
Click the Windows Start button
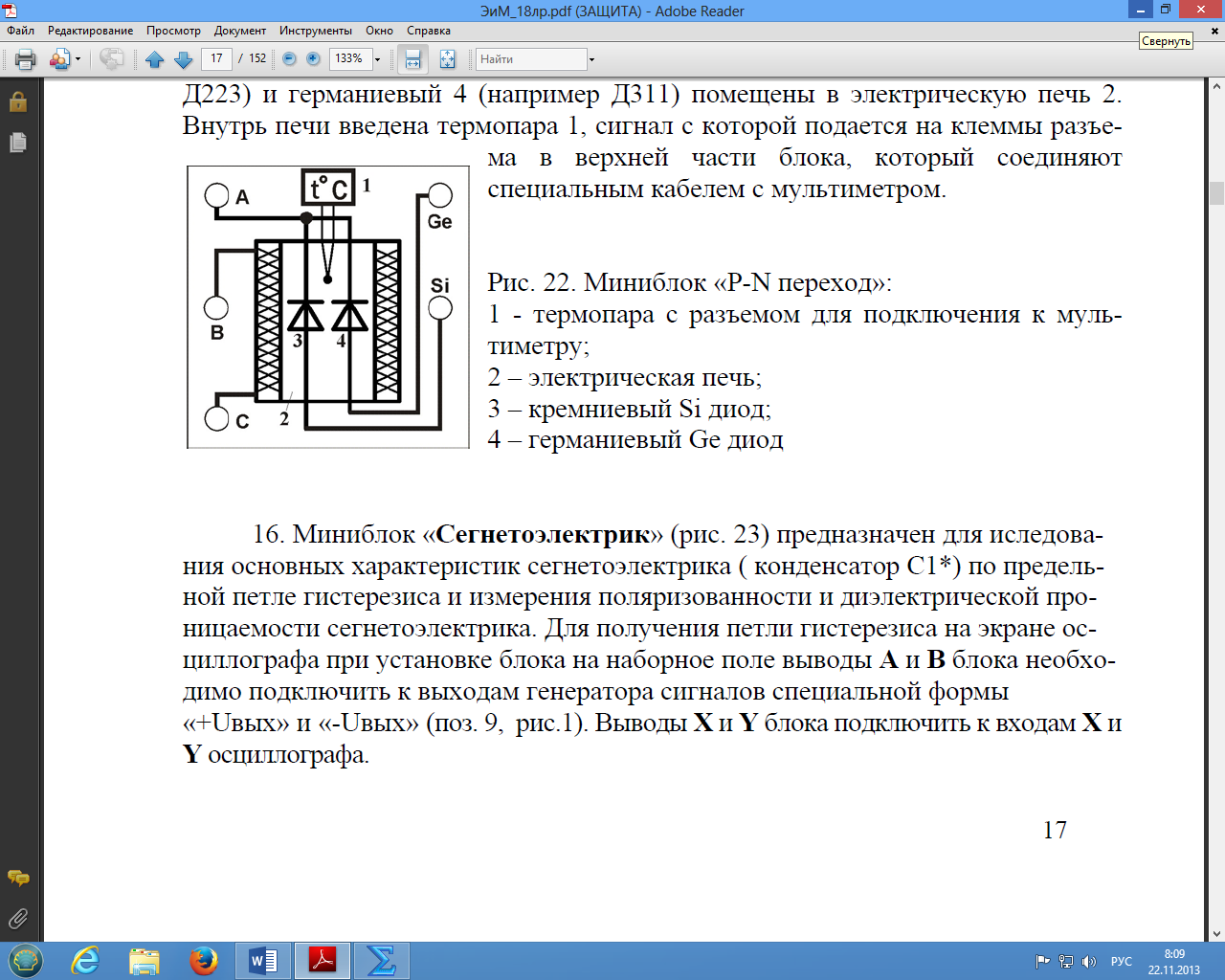coord(26,961)
